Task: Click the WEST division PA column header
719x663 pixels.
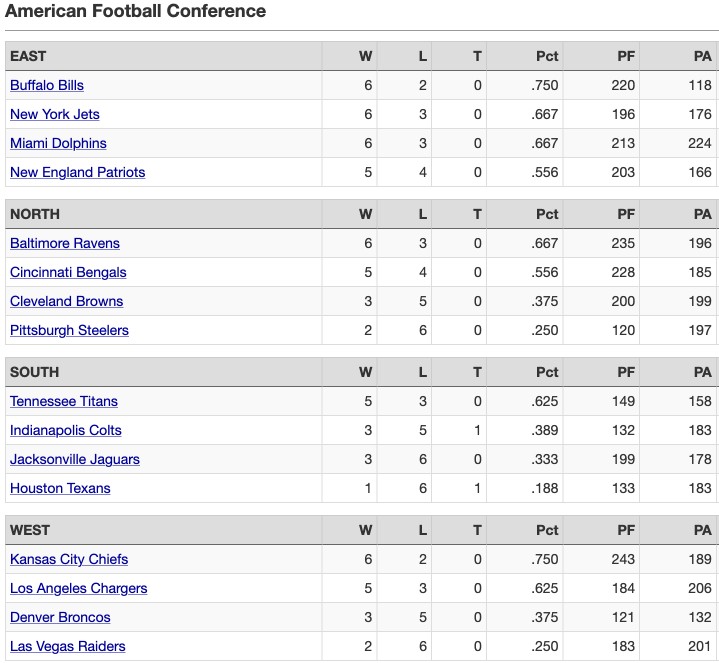Action: (702, 530)
